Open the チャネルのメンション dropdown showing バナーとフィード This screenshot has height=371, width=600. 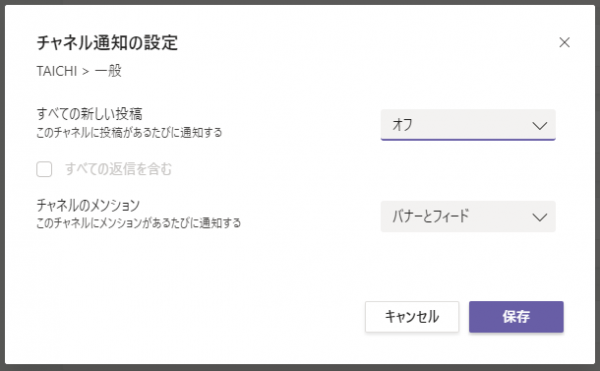point(468,216)
